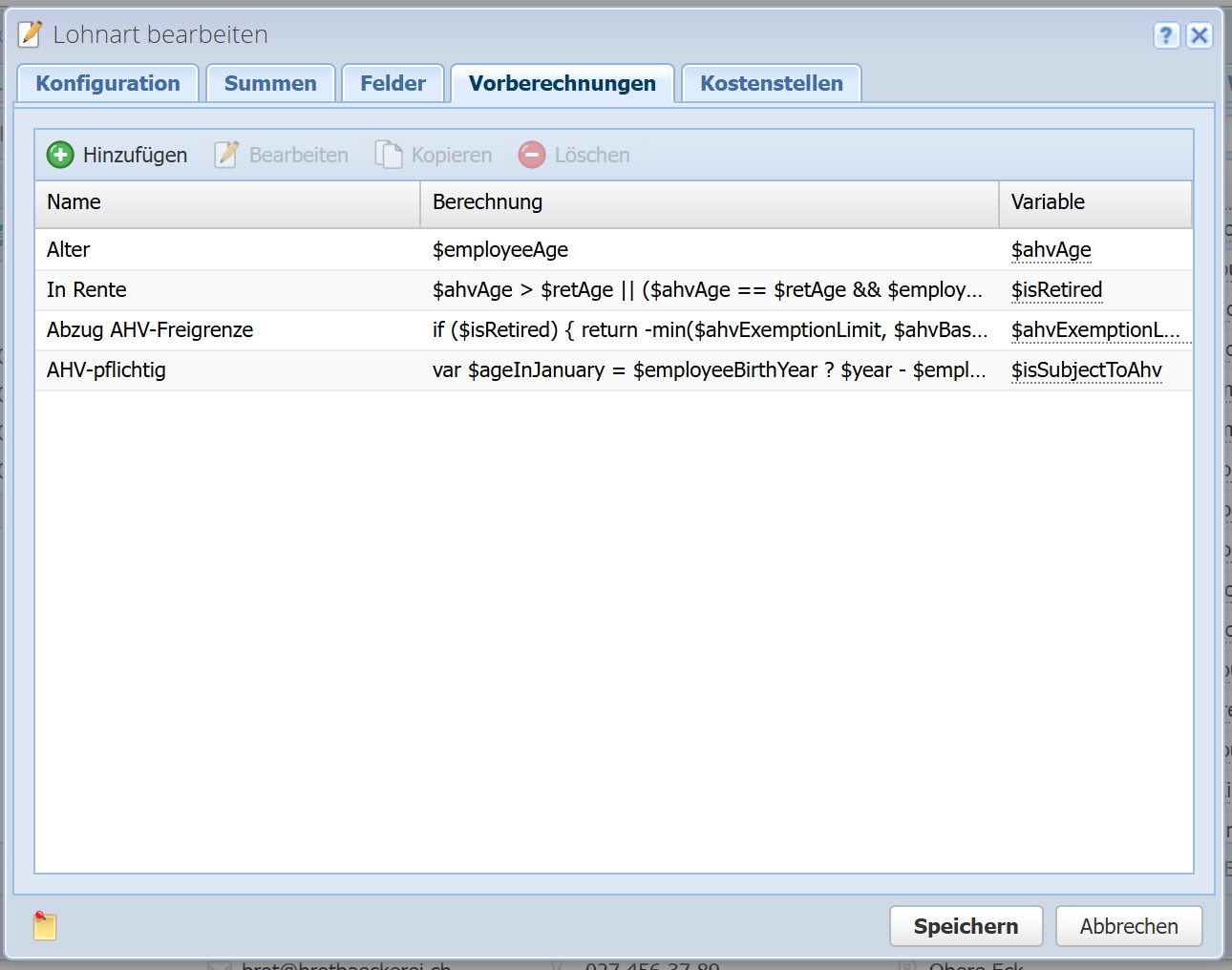Open the help question mark icon

pyautogui.click(x=1166, y=35)
